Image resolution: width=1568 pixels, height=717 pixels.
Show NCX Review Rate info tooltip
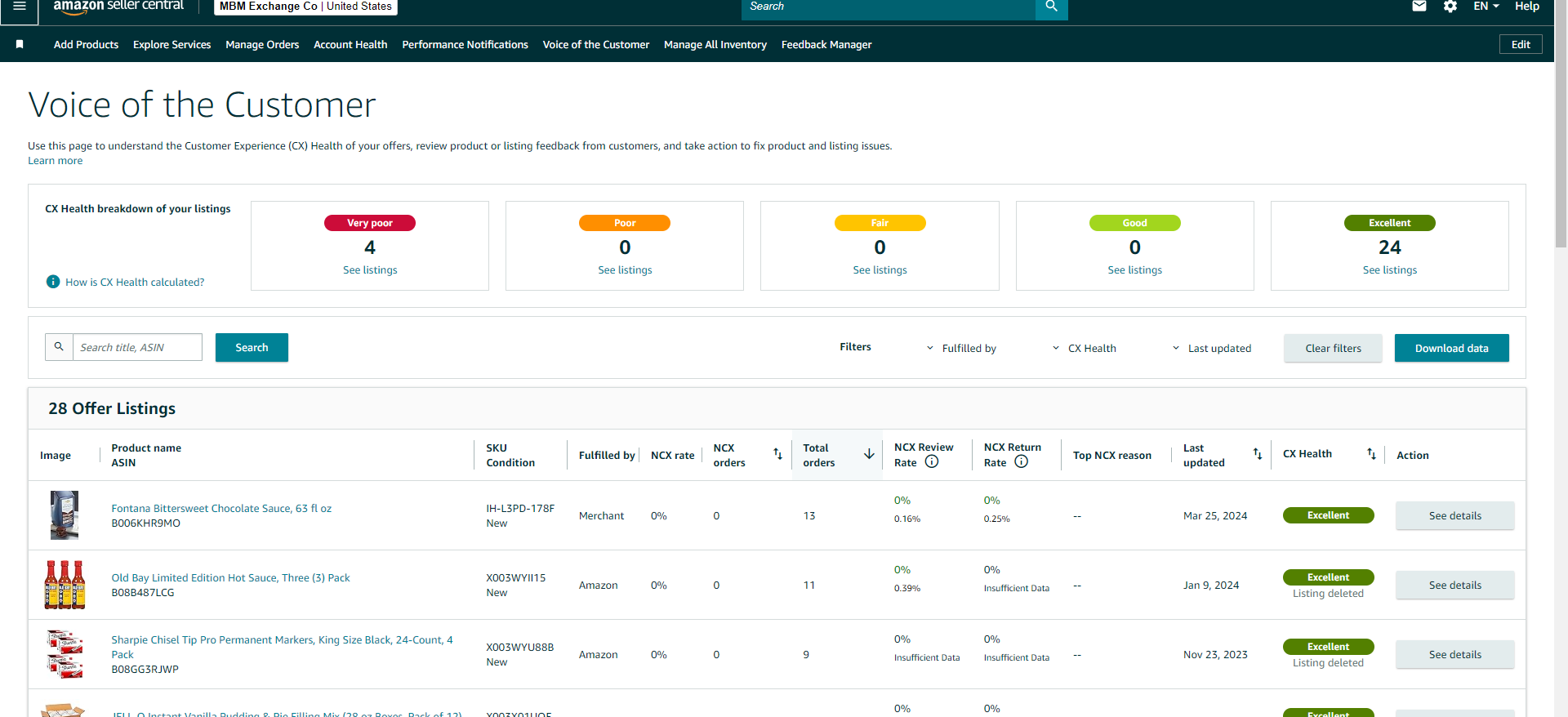(932, 462)
